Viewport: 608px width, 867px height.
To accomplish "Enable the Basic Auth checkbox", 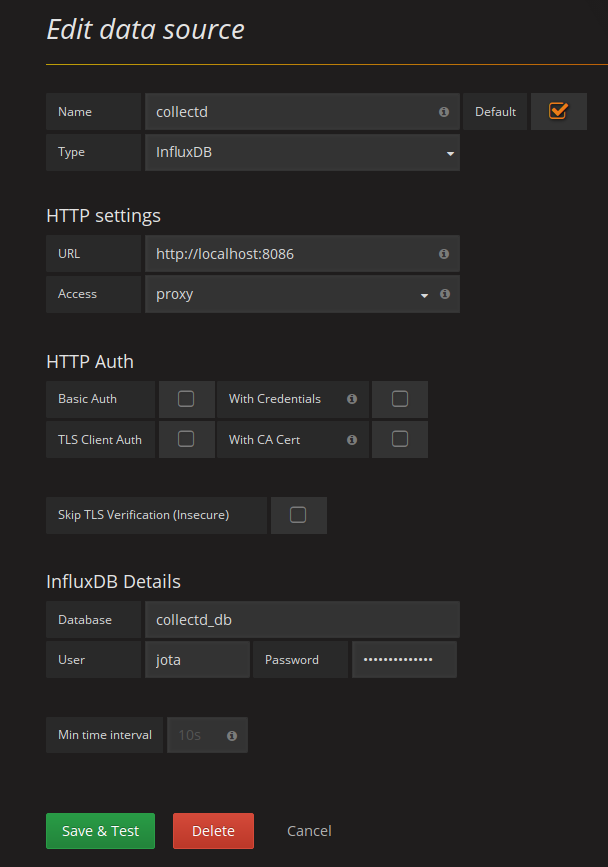I will coord(186,399).
